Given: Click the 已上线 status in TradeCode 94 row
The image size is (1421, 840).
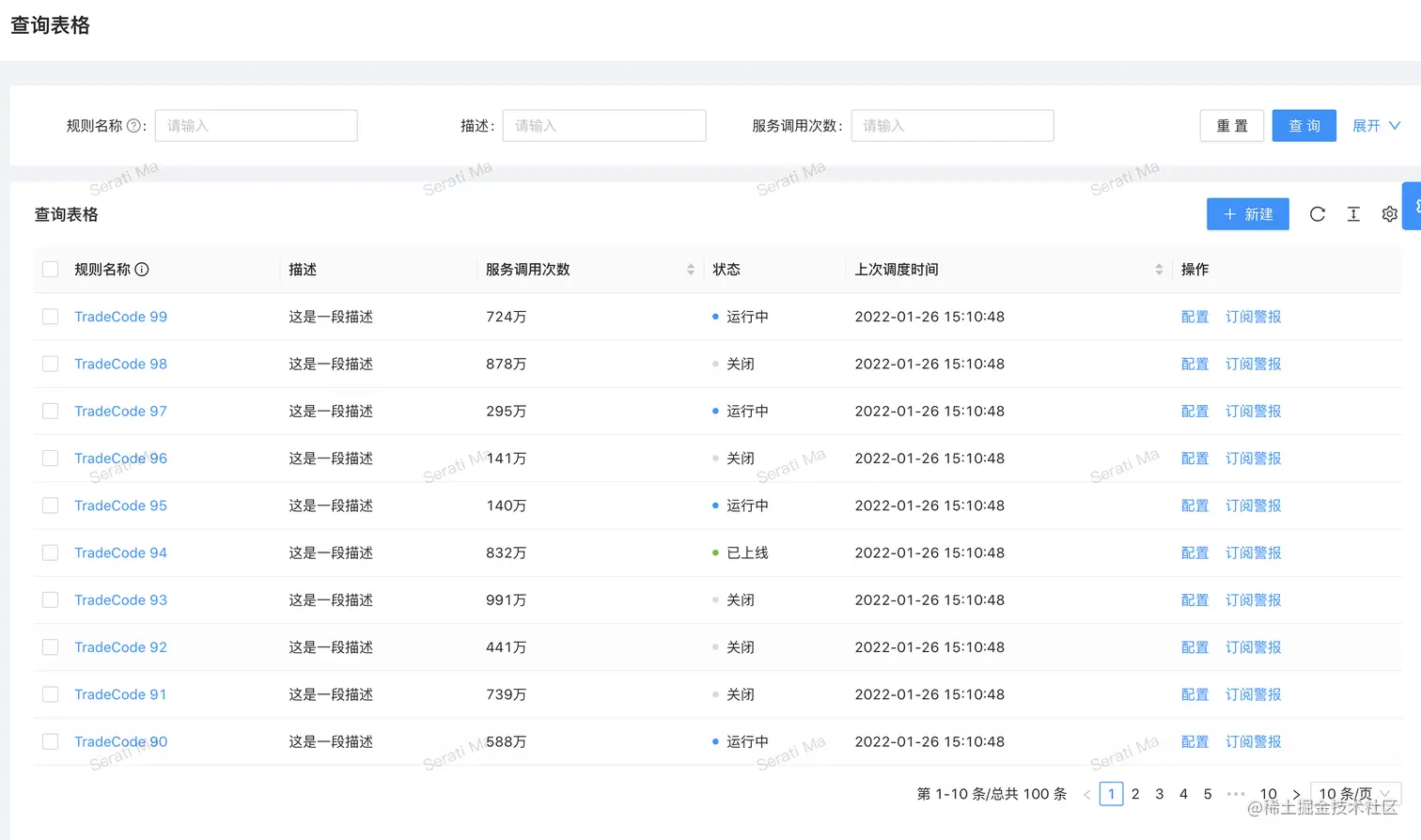Looking at the screenshot, I should [741, 552].
